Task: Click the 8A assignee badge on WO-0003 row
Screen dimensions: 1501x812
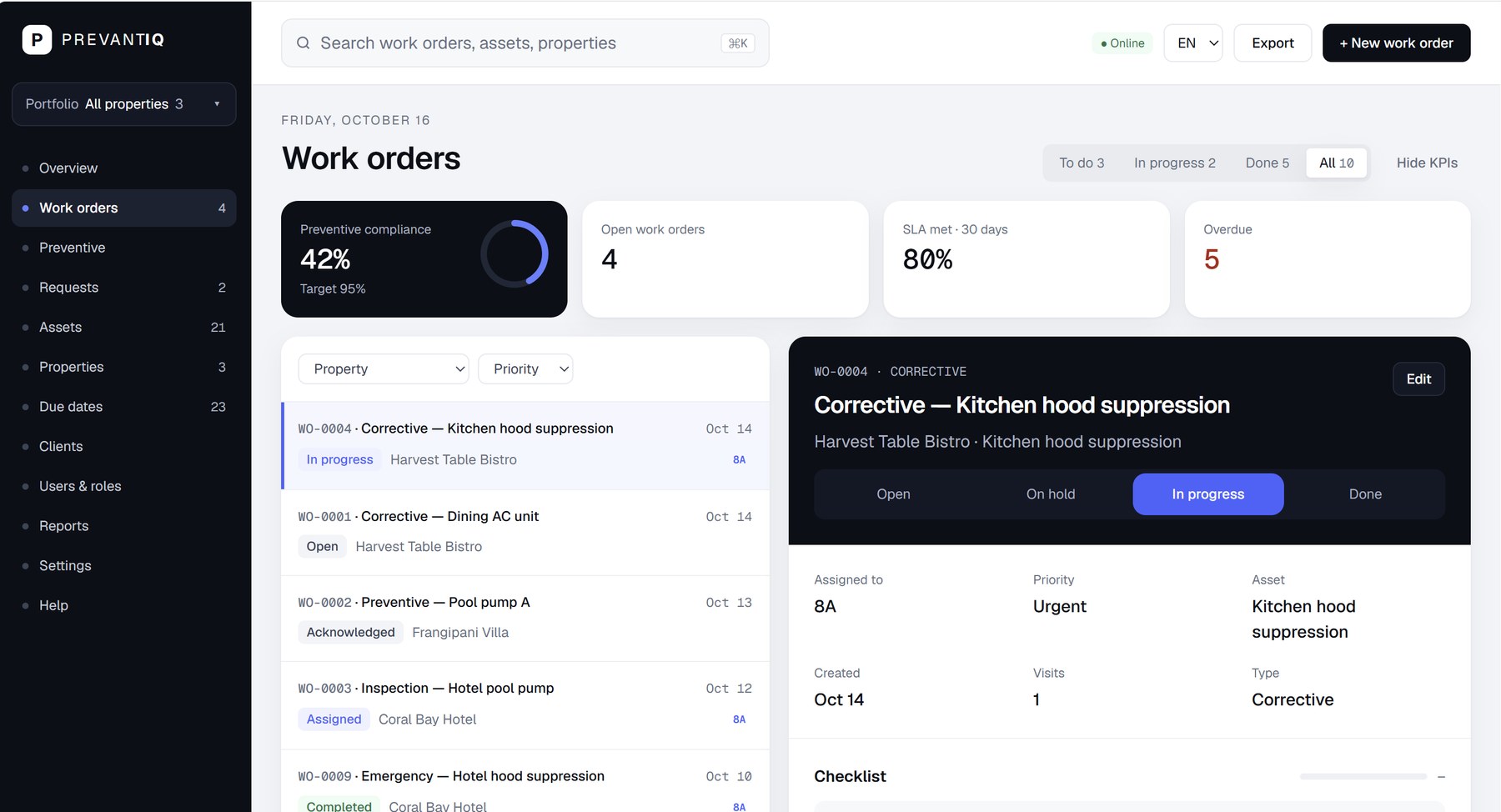Action: (739, 719)
